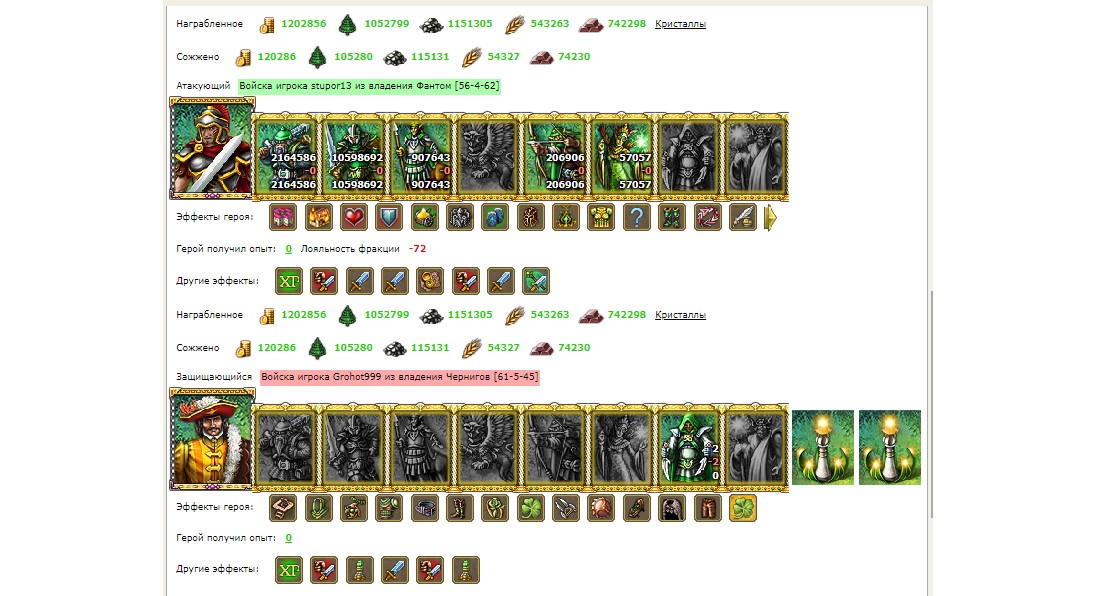Screen dimensions: 1096x596
Task: Click the red heart hero effect icon
Action: click(354, 217)
